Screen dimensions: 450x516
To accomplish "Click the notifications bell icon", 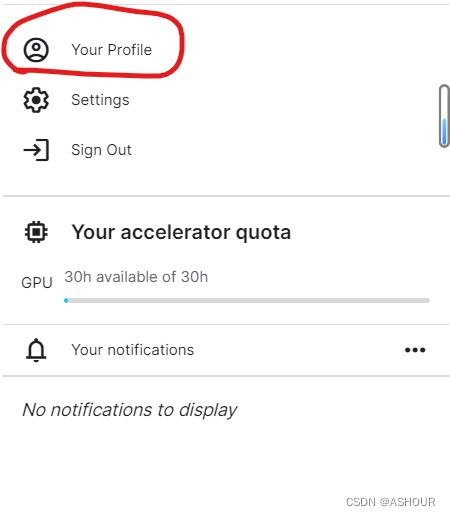I will [x=36, y=350].
